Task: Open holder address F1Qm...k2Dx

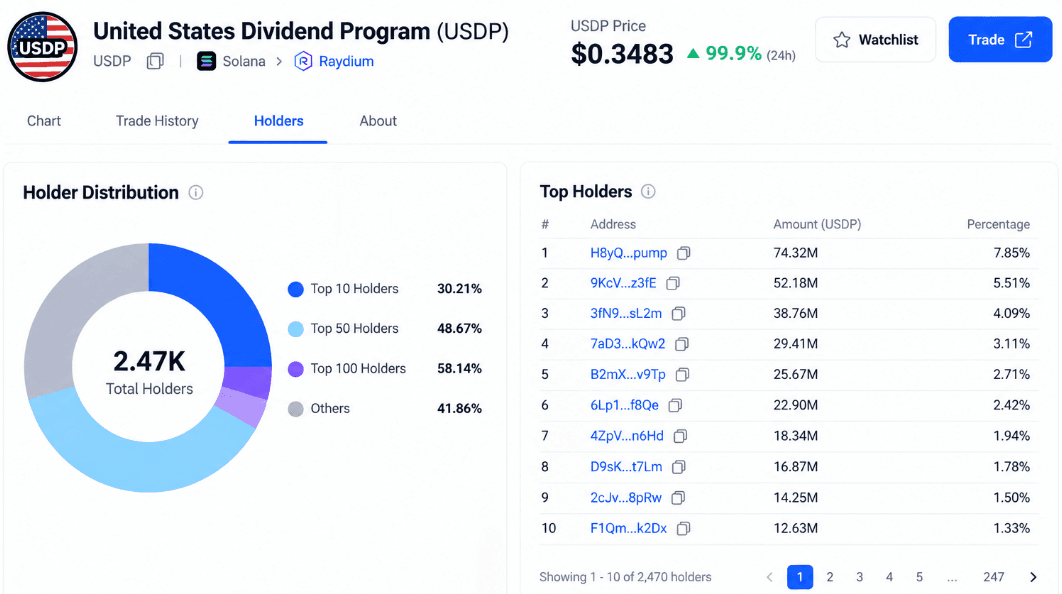Action: click(629, 528)
